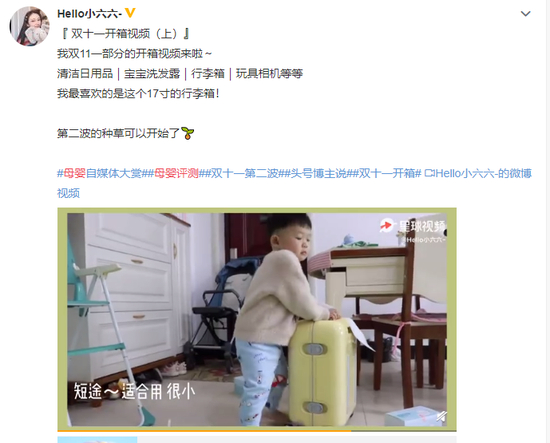
Task: Click the 星球视频 watermark logo in the video
Action: coord(412,226)
